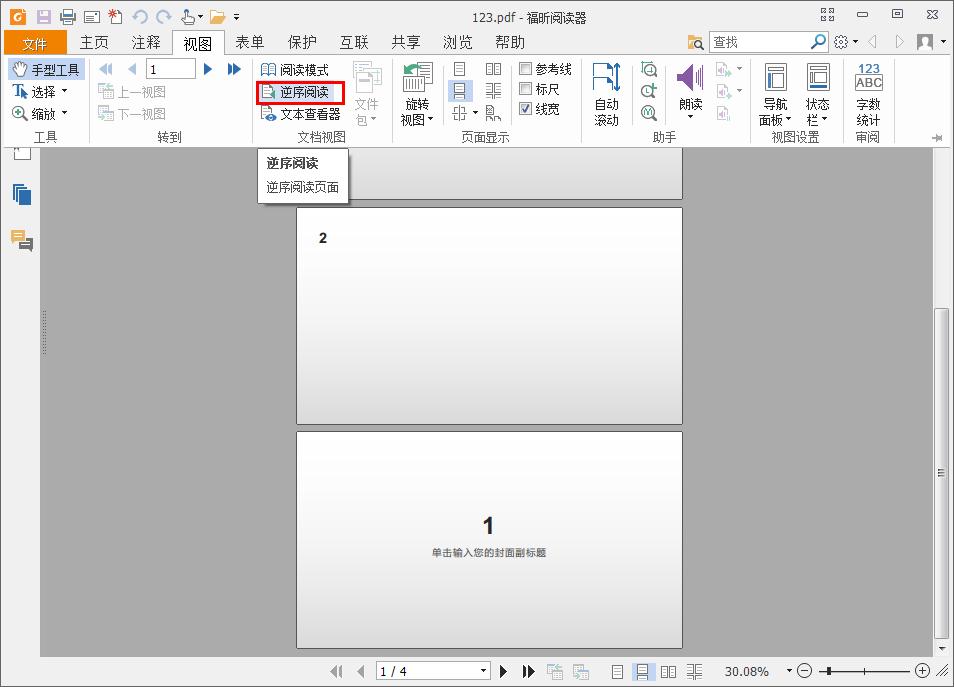The width and height of the screenshot is (954, 687).
Task: Open the comments panel in left sidebar
Action: click(21, 240)
